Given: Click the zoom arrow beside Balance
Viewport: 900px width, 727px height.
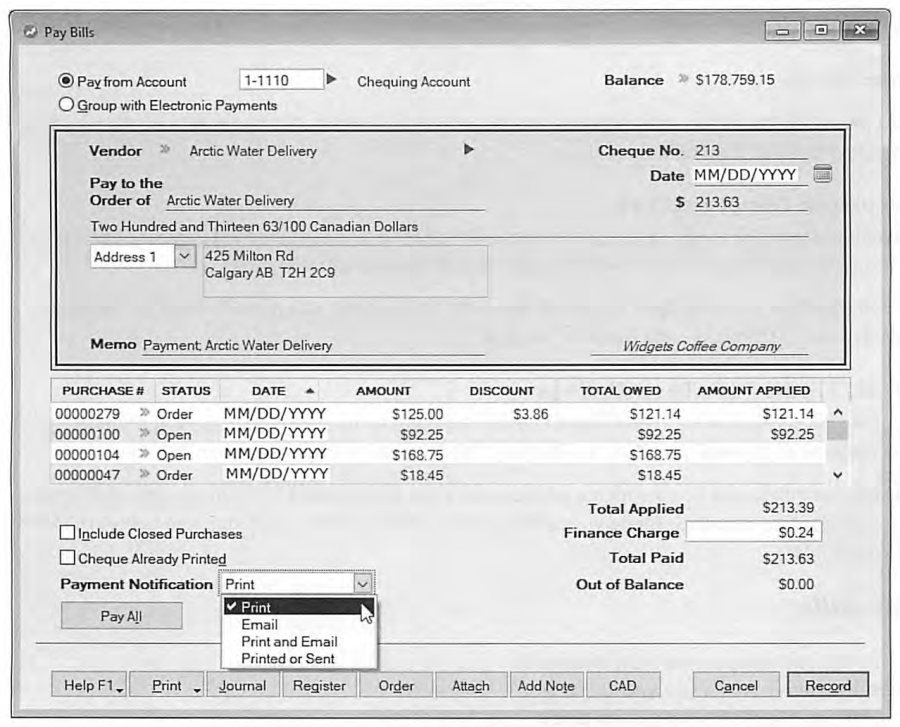Looking at the screenshot, I should point(682,79).
